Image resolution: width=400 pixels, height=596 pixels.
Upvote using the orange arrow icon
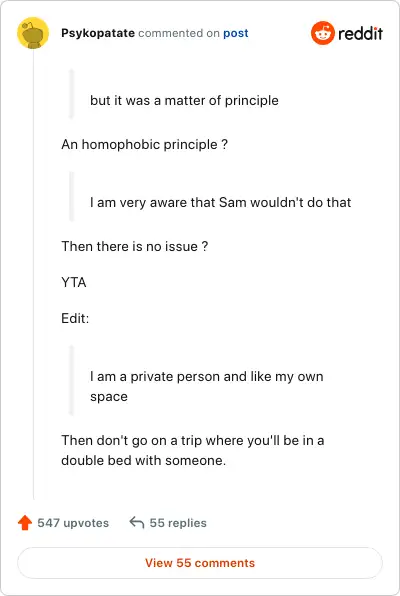point(25,523)
